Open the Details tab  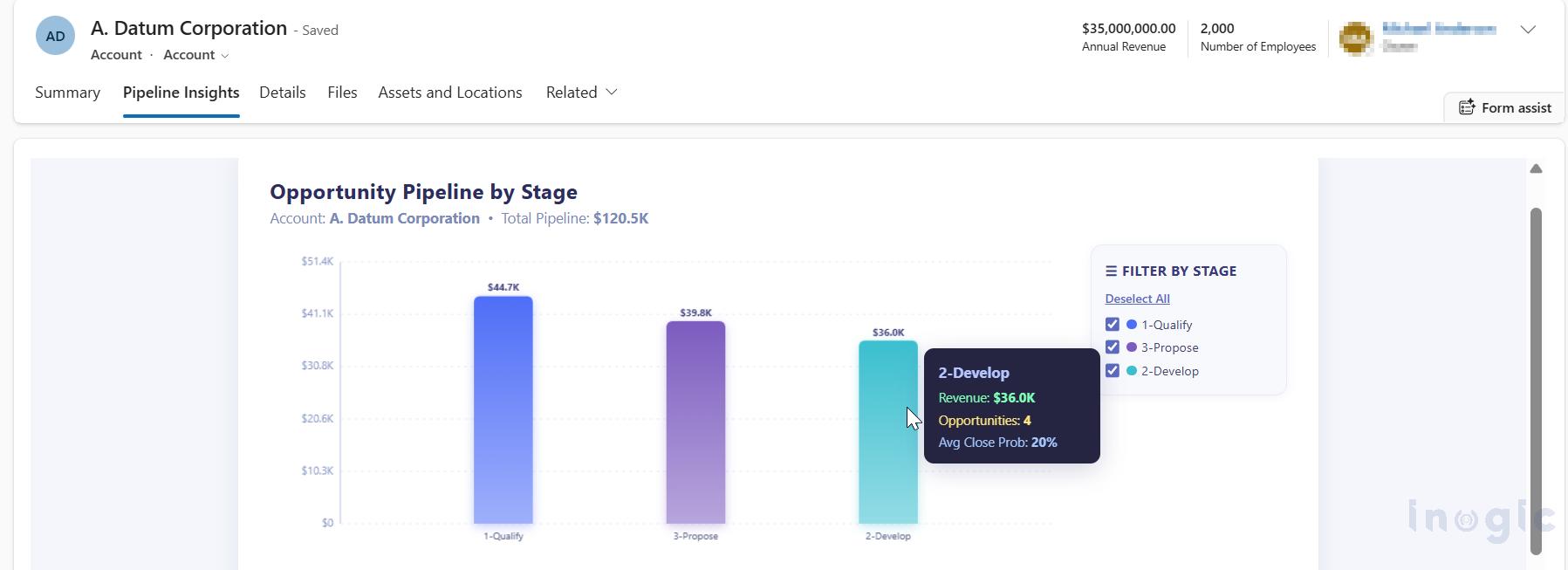pos(282,93)
